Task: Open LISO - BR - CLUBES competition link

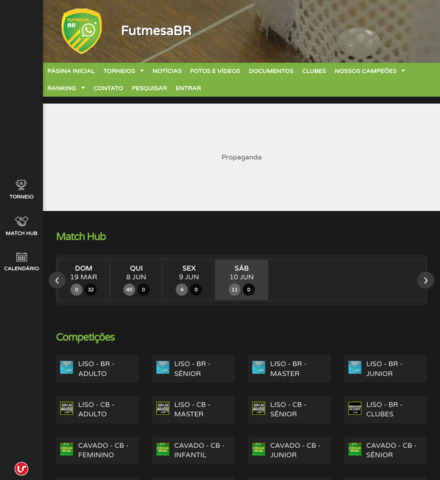Action: click(x=385, y=409)
